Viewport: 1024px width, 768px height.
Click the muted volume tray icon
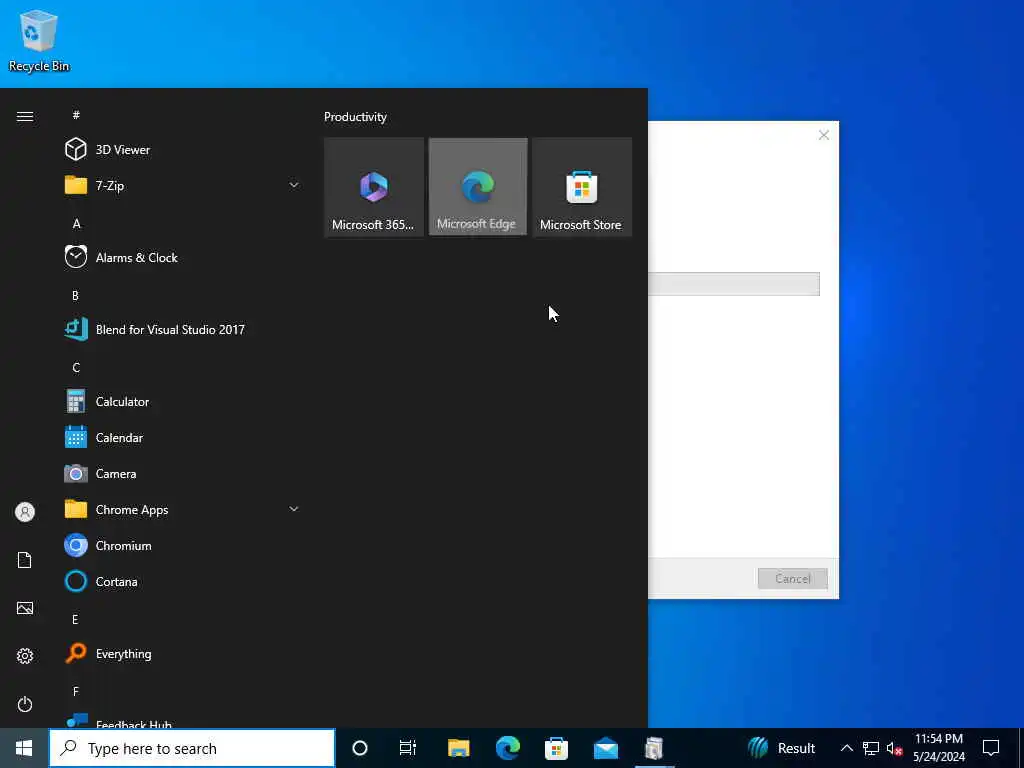(x=895, y=748)
